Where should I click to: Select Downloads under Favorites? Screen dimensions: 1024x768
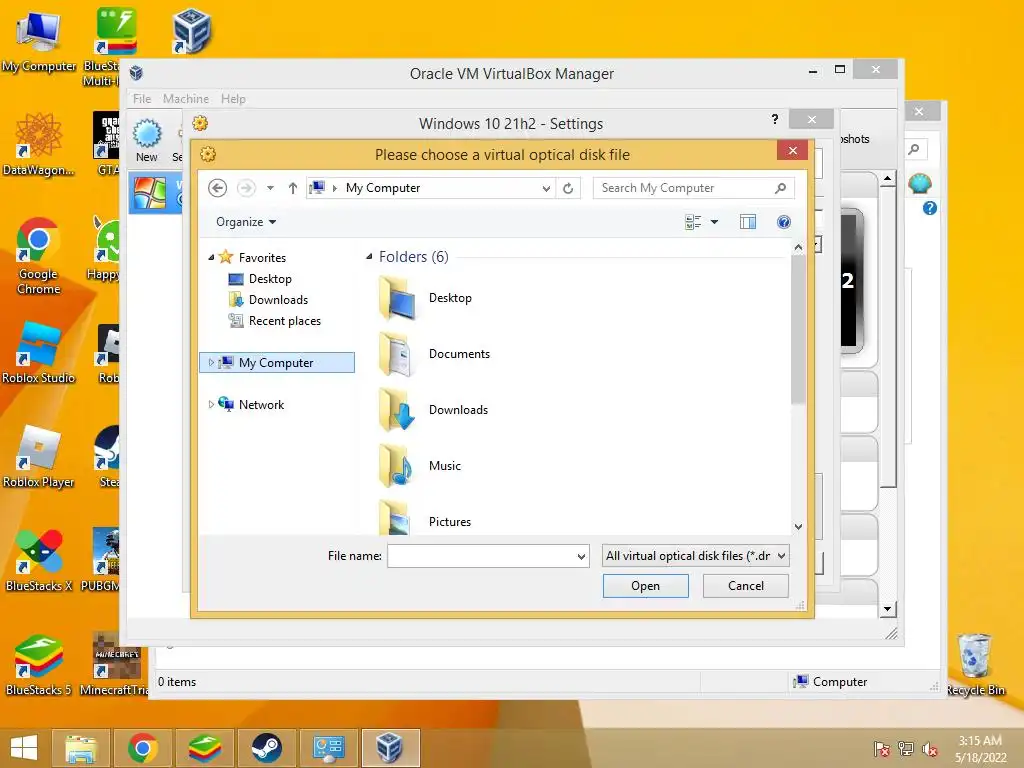pyautogui.click(x=278, y=300)
